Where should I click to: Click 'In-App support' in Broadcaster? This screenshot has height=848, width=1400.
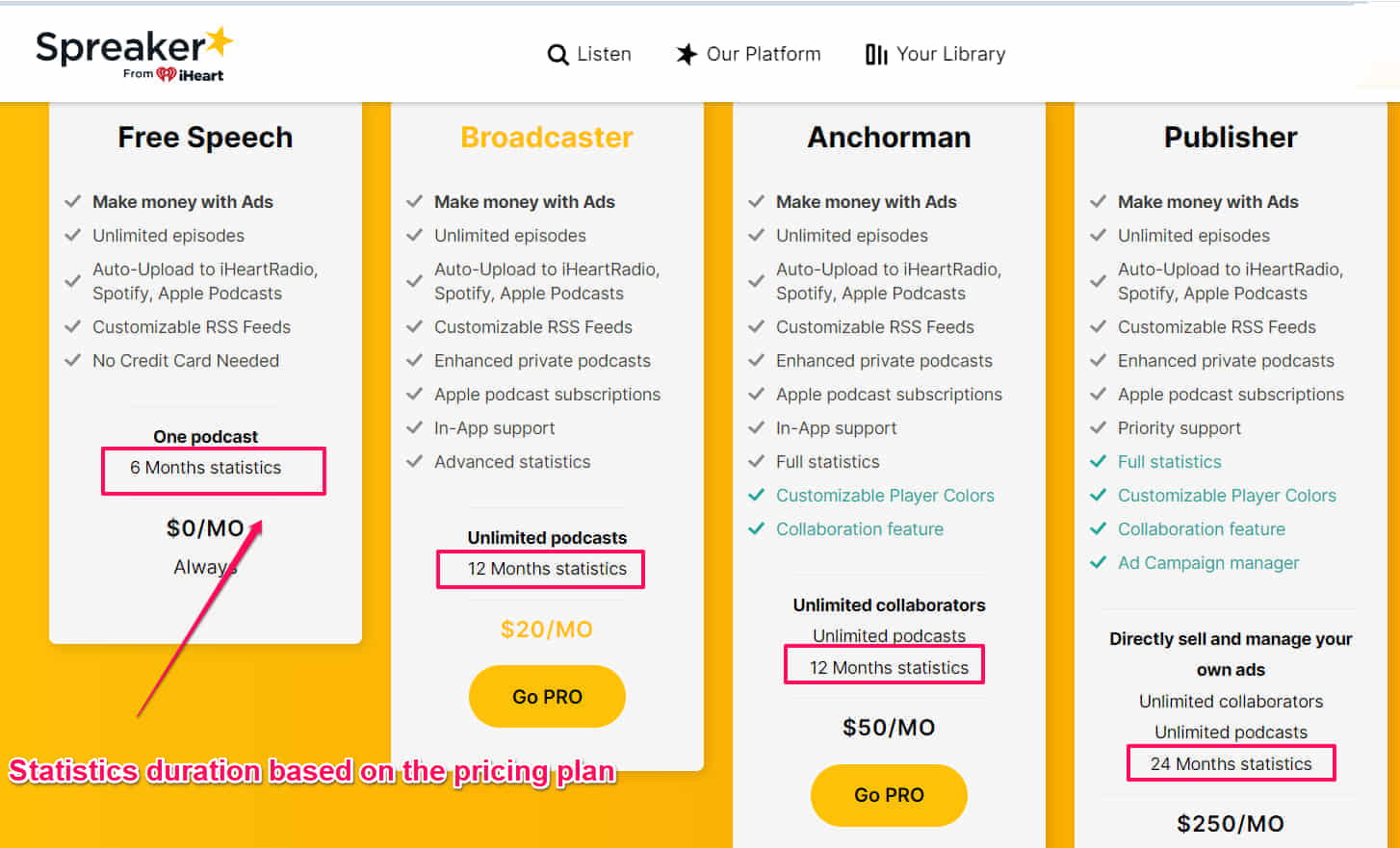point(494,428)
